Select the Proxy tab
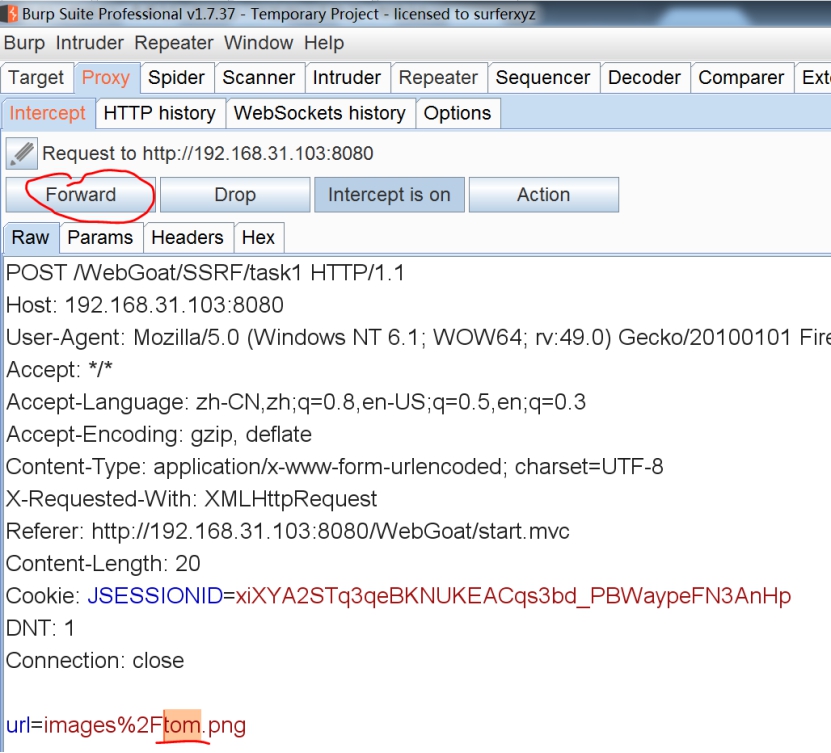The height and width of the screenshot is (753, 831). (106, 78)
